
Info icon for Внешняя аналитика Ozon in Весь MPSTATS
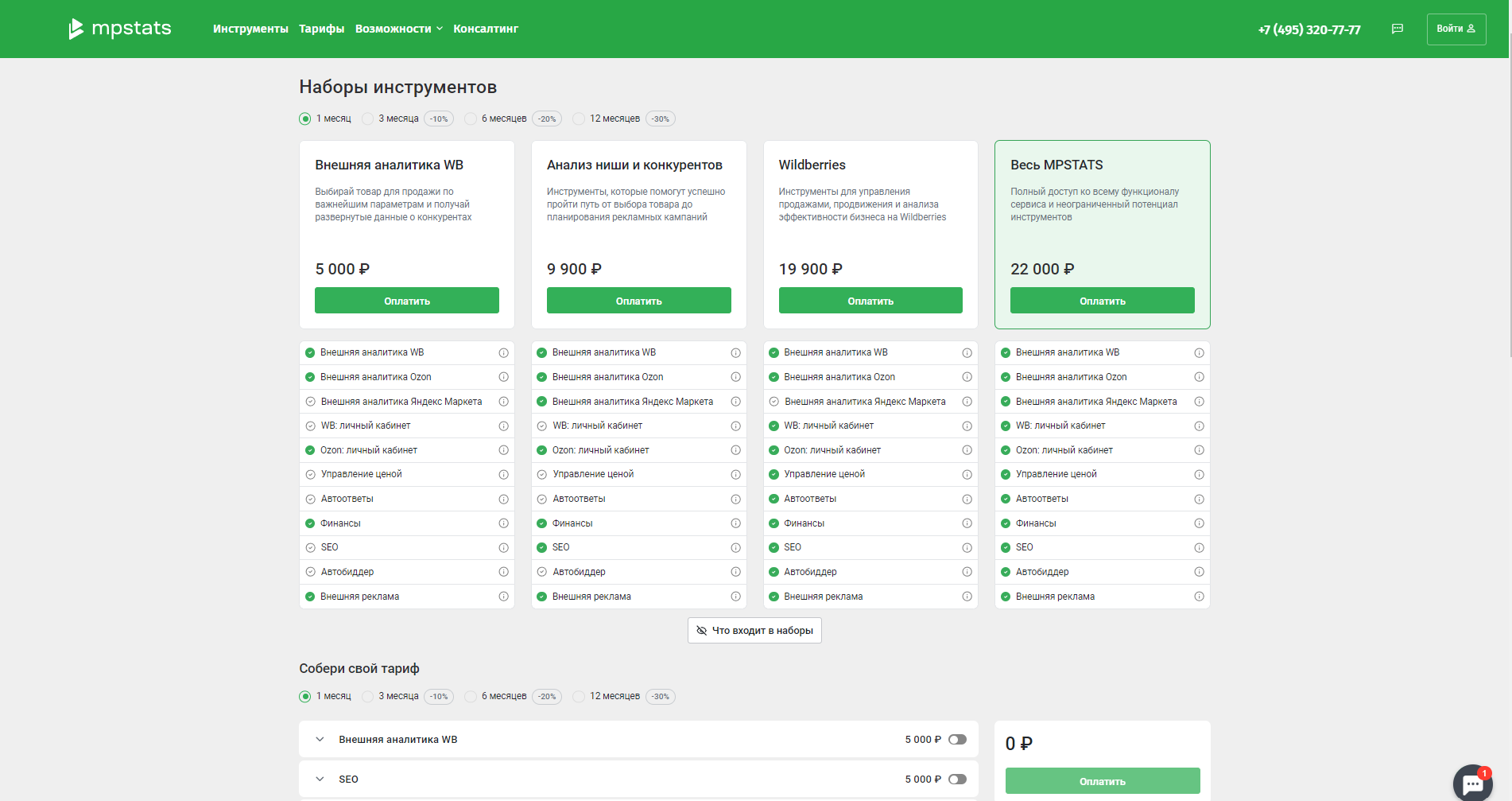pos(1199,377)
